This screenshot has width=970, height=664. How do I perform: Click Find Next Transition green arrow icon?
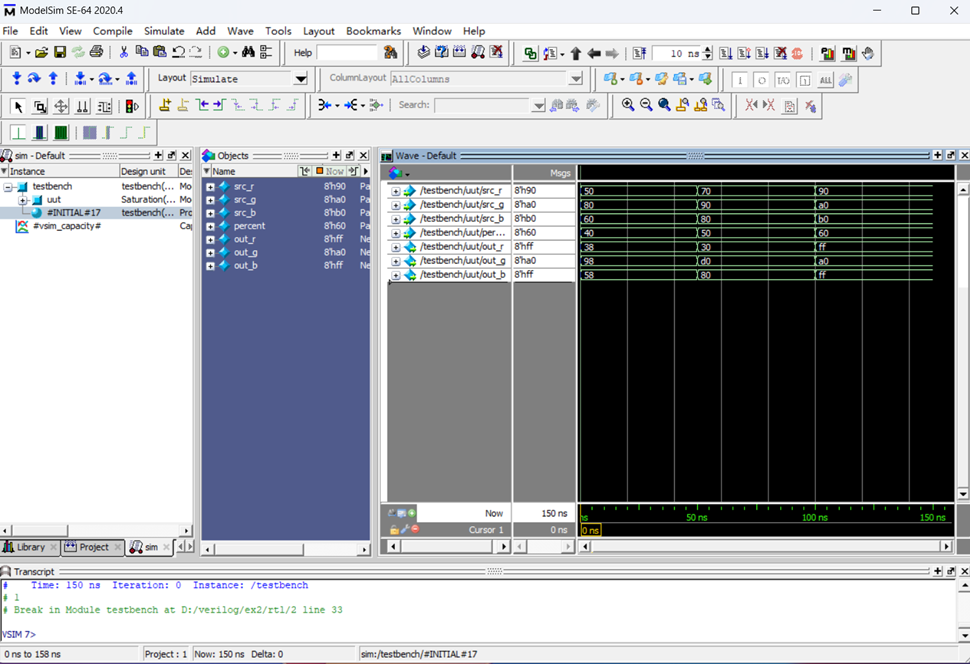click(219, 105)
